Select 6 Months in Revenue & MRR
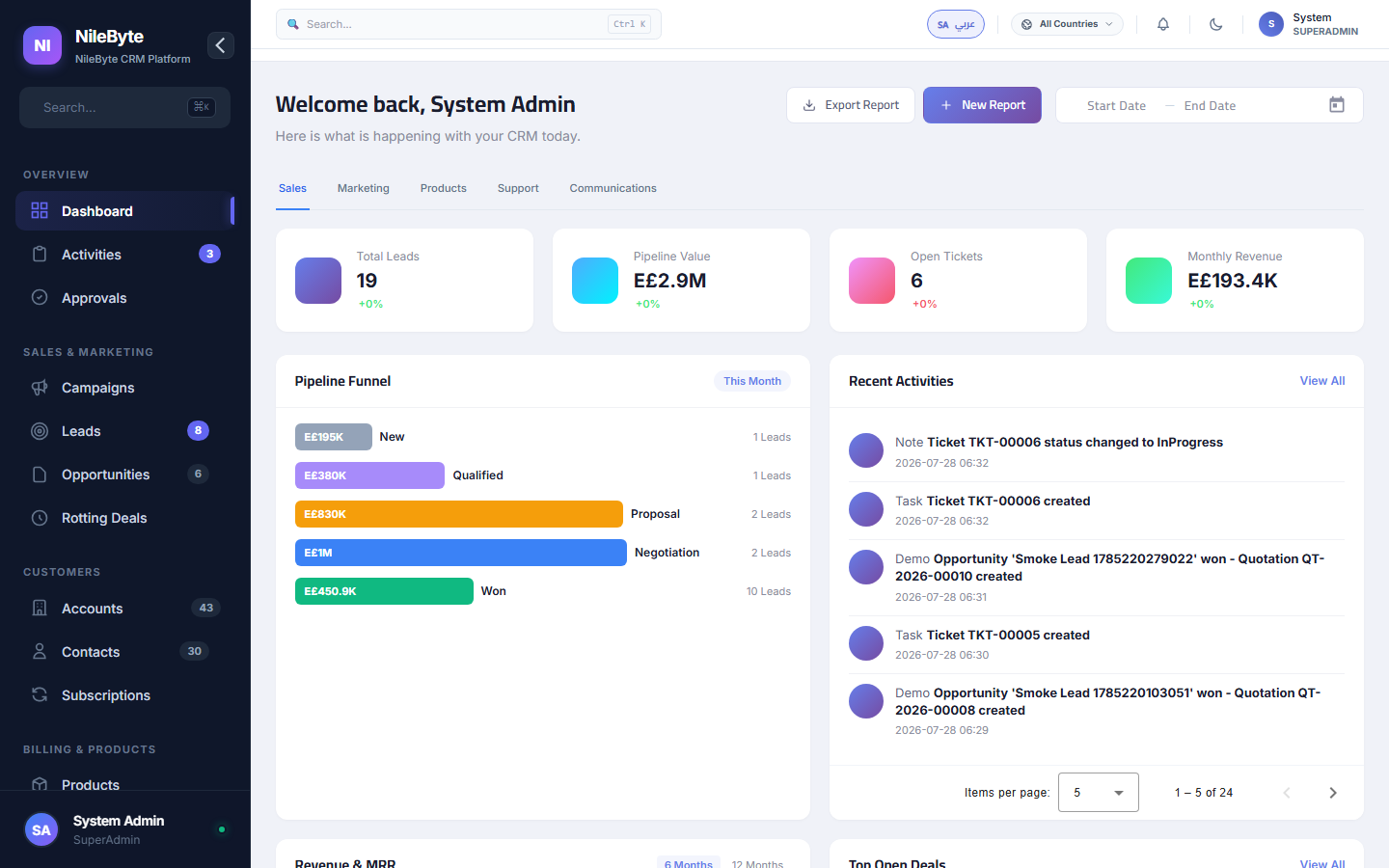The height and width of the screenshot is (868, 1389). [689, 863]
